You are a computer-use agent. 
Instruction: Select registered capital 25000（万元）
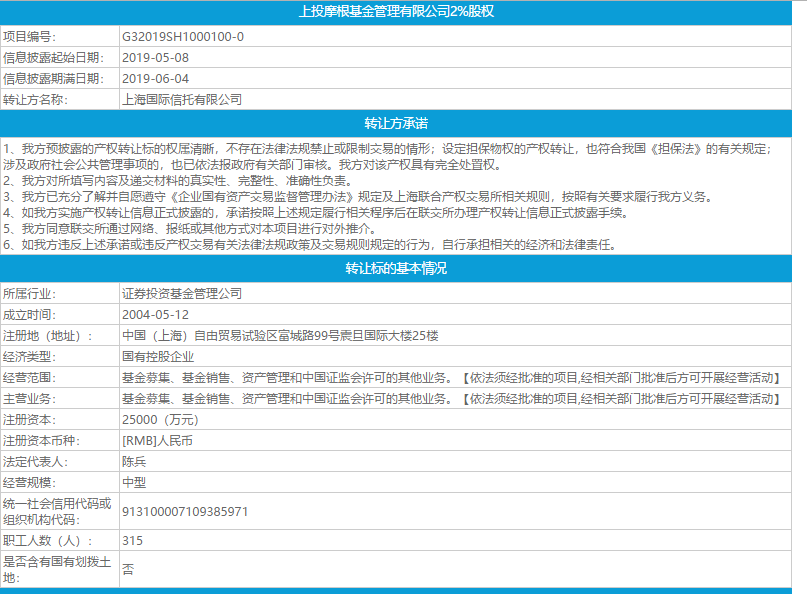click(x=161, y=420)
